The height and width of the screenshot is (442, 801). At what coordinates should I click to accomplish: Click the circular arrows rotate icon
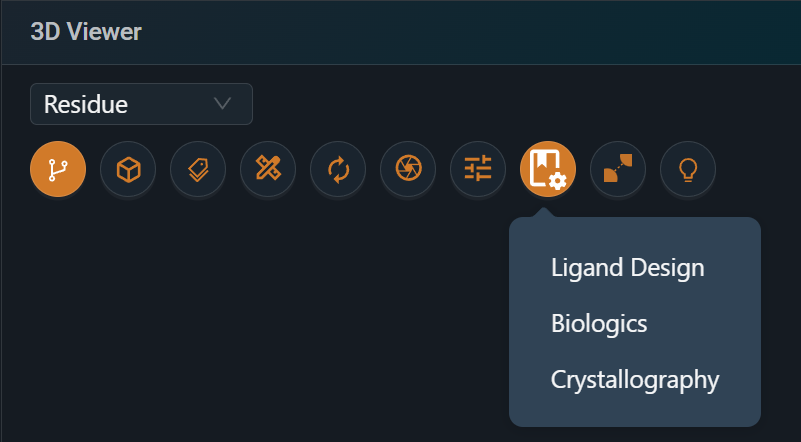338,169
